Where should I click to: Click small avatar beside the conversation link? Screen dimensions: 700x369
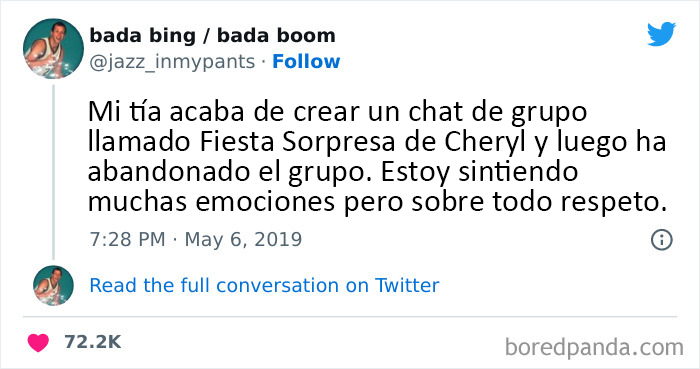pyautogui.click(x=53, y=285)
